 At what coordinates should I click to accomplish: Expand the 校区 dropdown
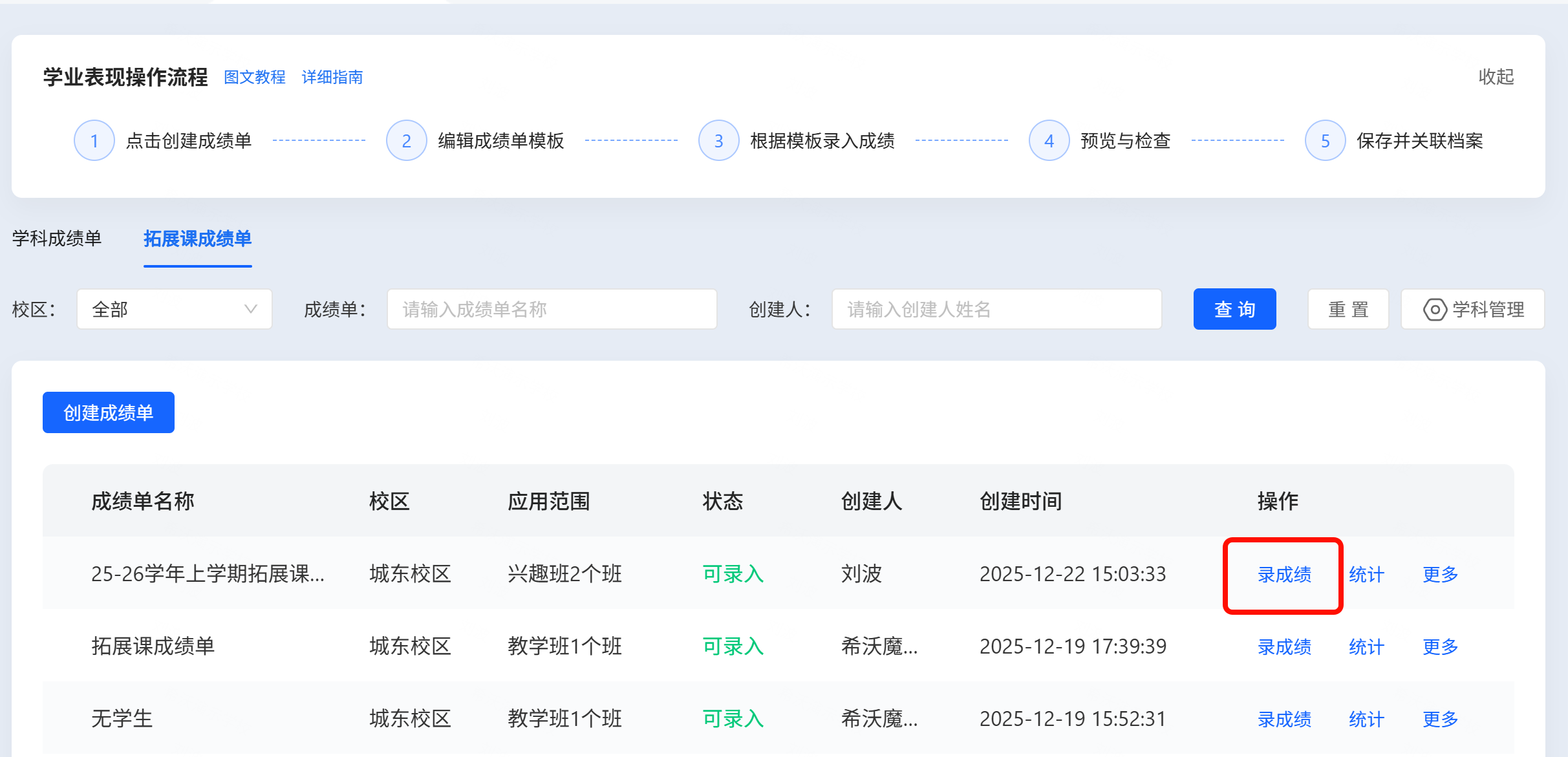pos(175,309)
